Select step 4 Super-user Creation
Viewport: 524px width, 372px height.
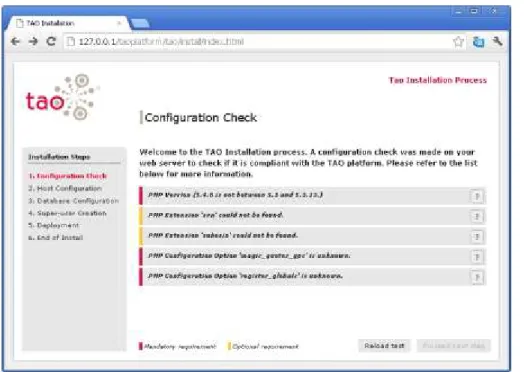pyautogui.click(x=68, y=213)
